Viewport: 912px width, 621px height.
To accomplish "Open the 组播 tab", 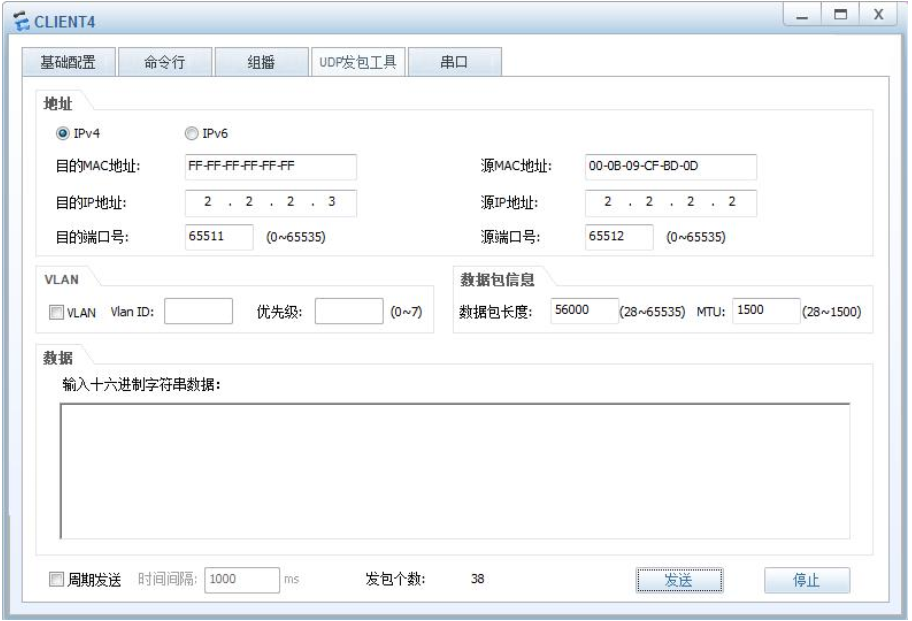I will pyautogui.click(x=262, y=62).
